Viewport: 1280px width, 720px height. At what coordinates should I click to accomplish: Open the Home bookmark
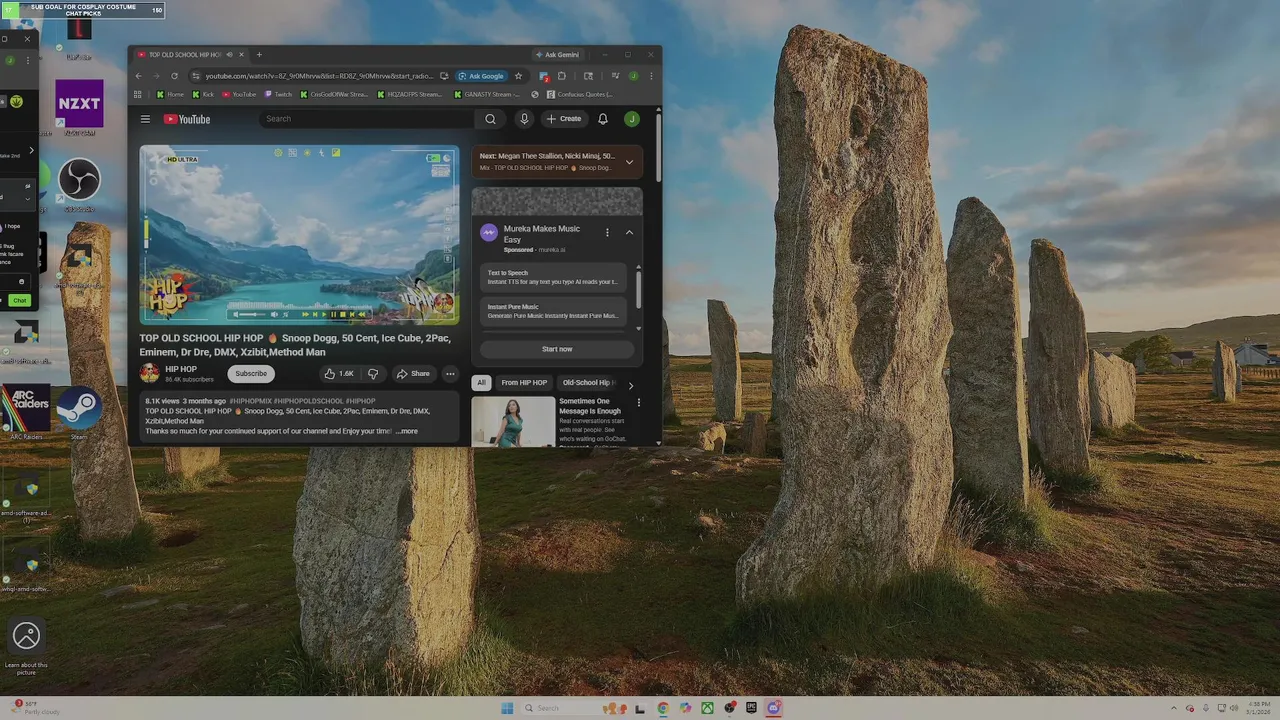coord(170,95)
